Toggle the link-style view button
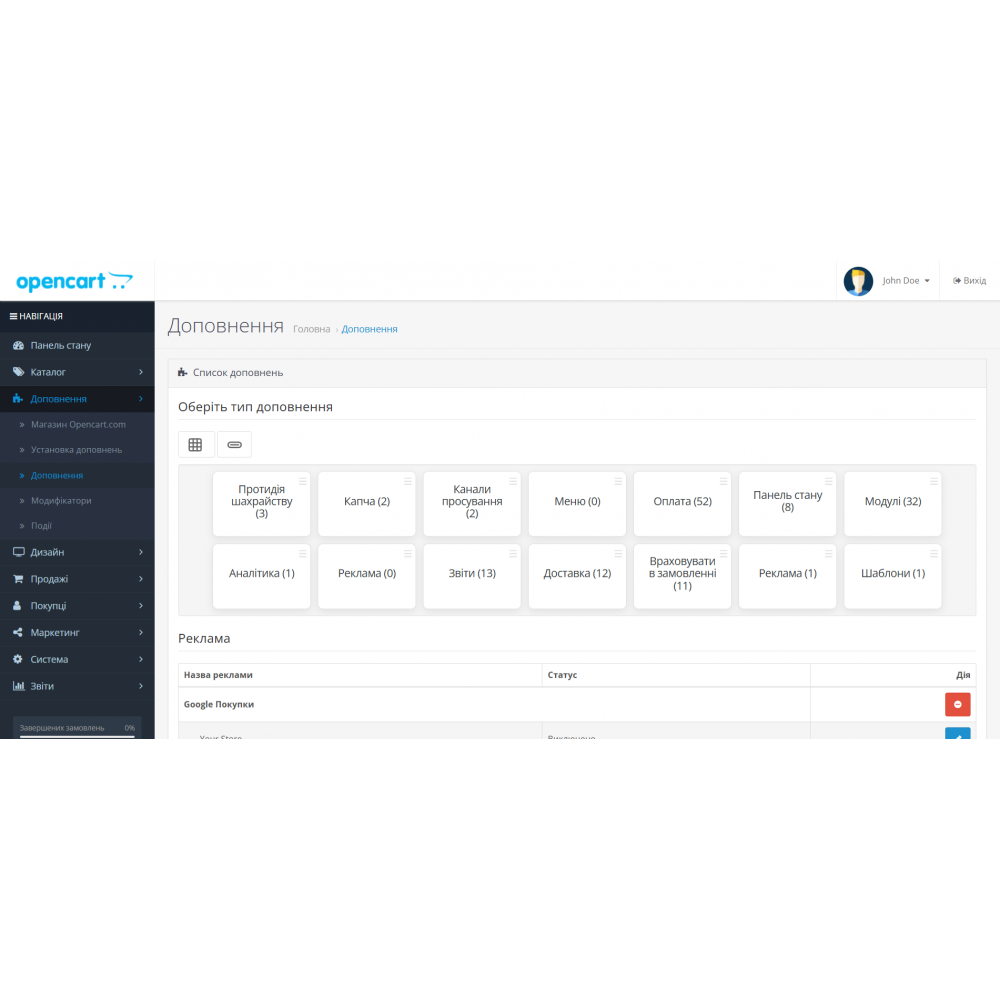This screenshot has height=1000, width=1000. click(x=234, y=444)
